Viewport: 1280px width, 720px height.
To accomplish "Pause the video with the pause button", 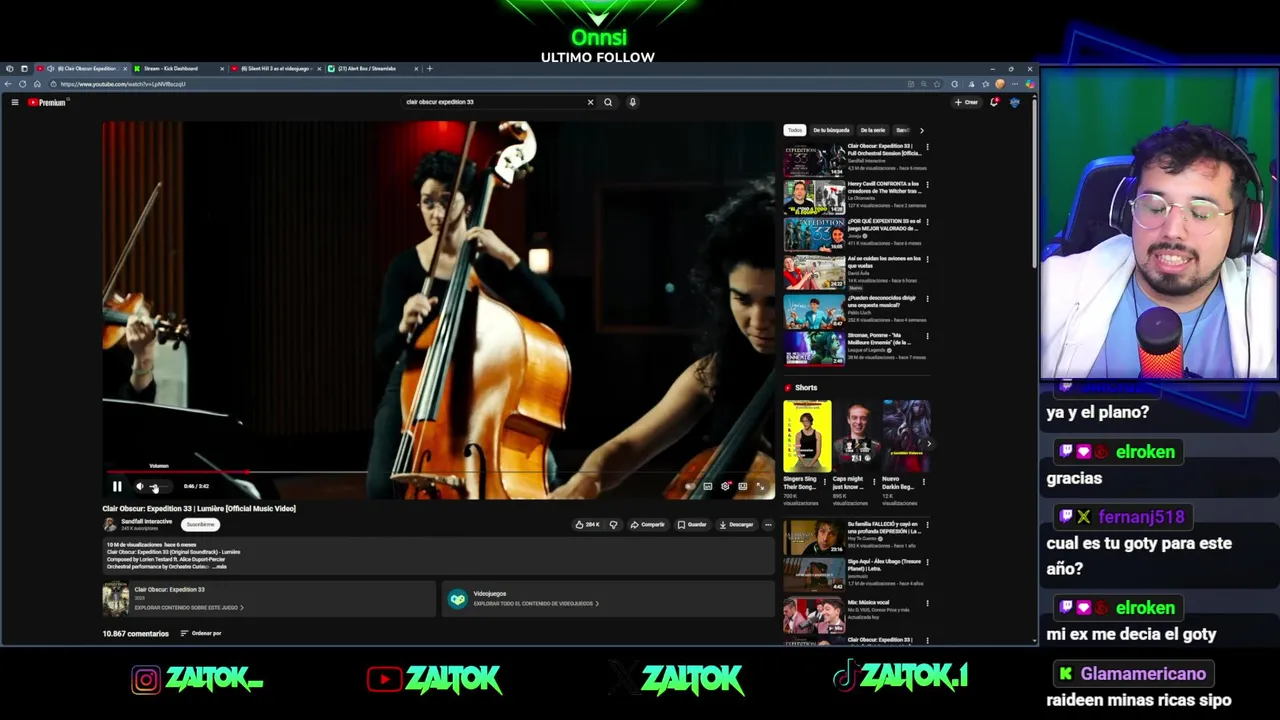I will pos(117,487).
